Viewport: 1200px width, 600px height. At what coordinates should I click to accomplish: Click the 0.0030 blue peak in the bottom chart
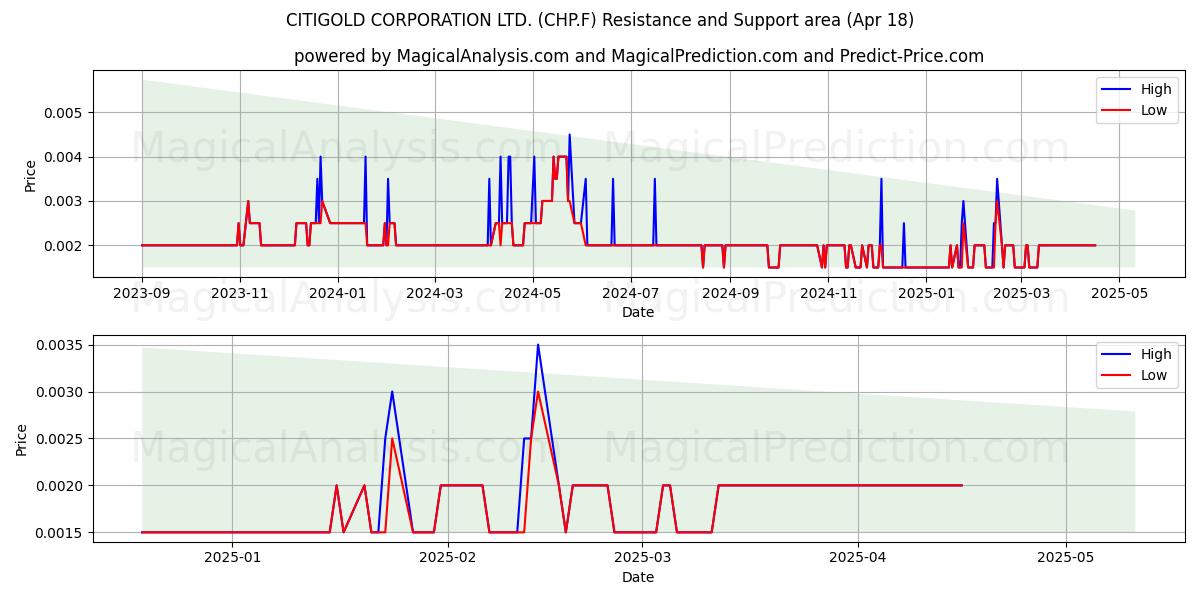[x=392, y=392]
